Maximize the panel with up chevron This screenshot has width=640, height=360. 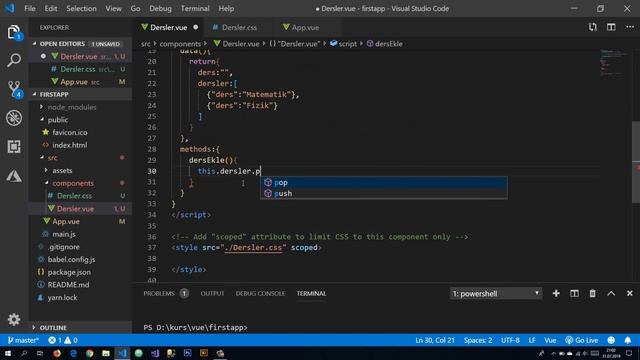[611, 293]
